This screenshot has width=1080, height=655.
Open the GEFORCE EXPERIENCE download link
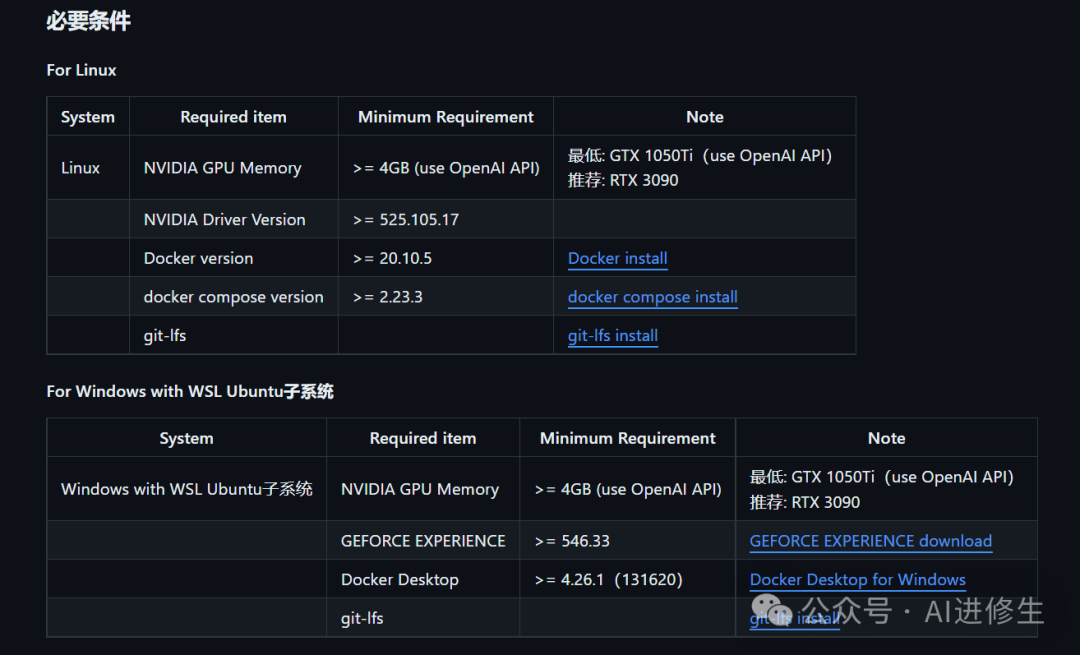(870, 541)
